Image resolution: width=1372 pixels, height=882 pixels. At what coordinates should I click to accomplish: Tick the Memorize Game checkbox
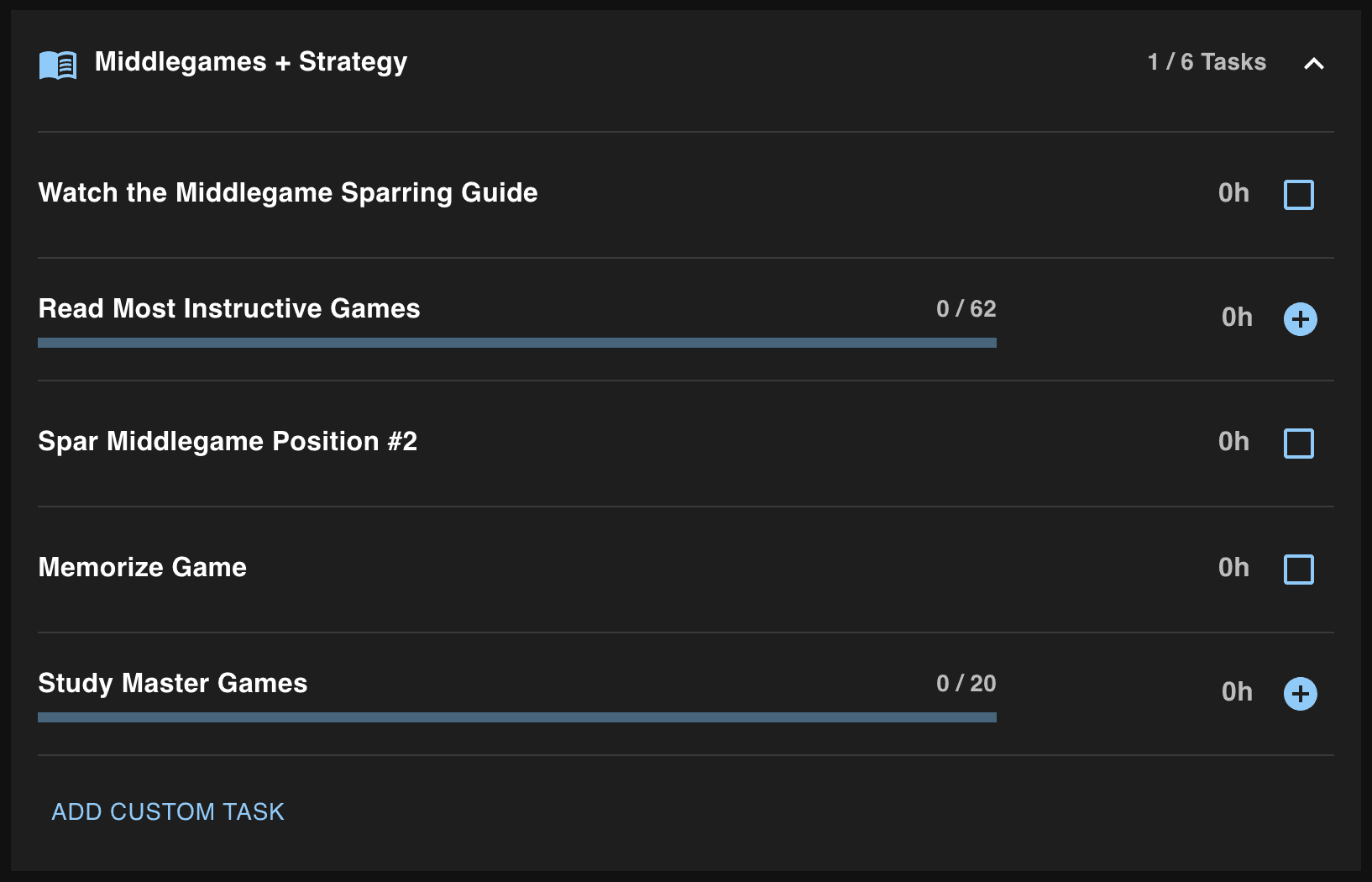[x=1298, y=570]
